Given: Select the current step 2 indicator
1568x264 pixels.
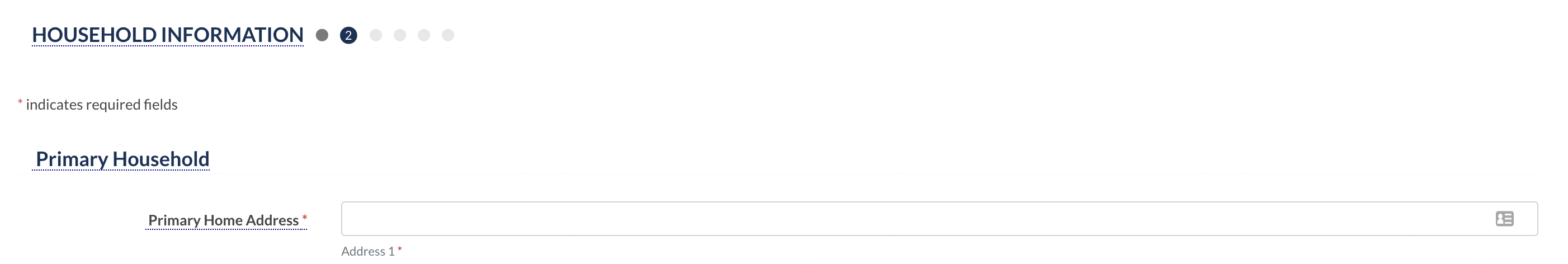Looking at the screenshot, I should pyautogui.click(x=348, y=35).
